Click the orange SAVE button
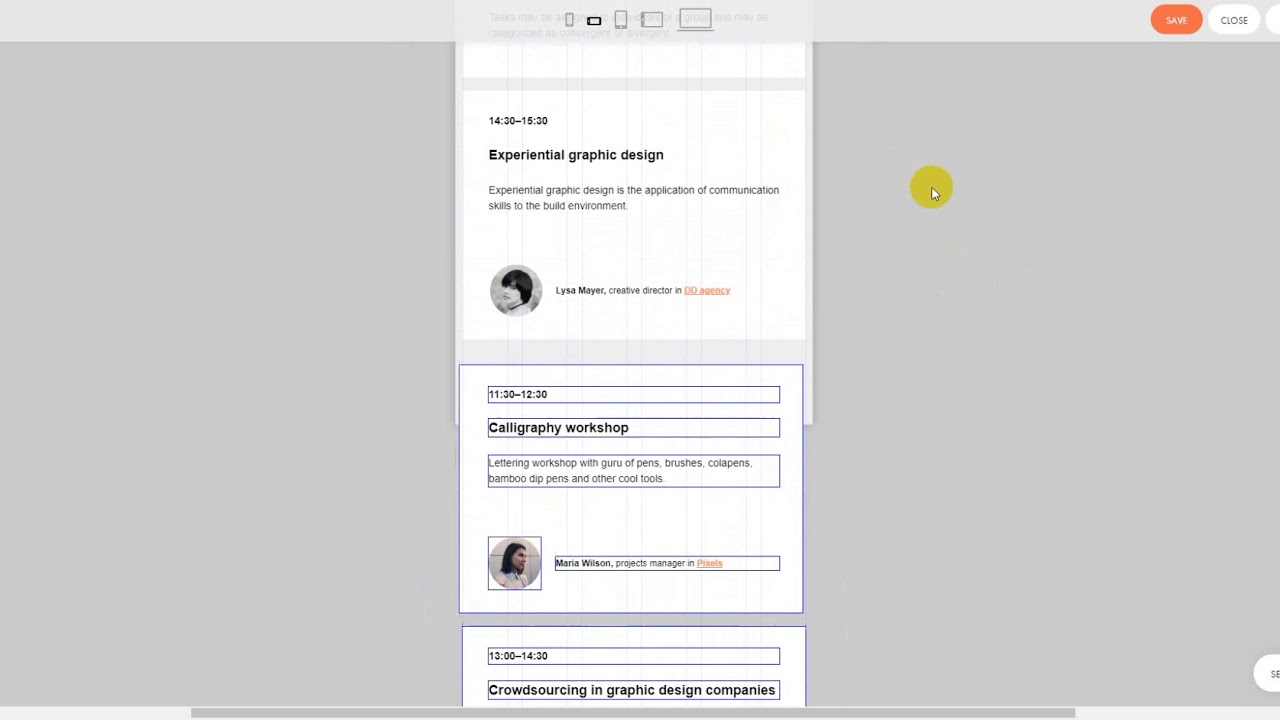The height and width of the screenshot is (720, 1280). click(x=1176, y=20)
